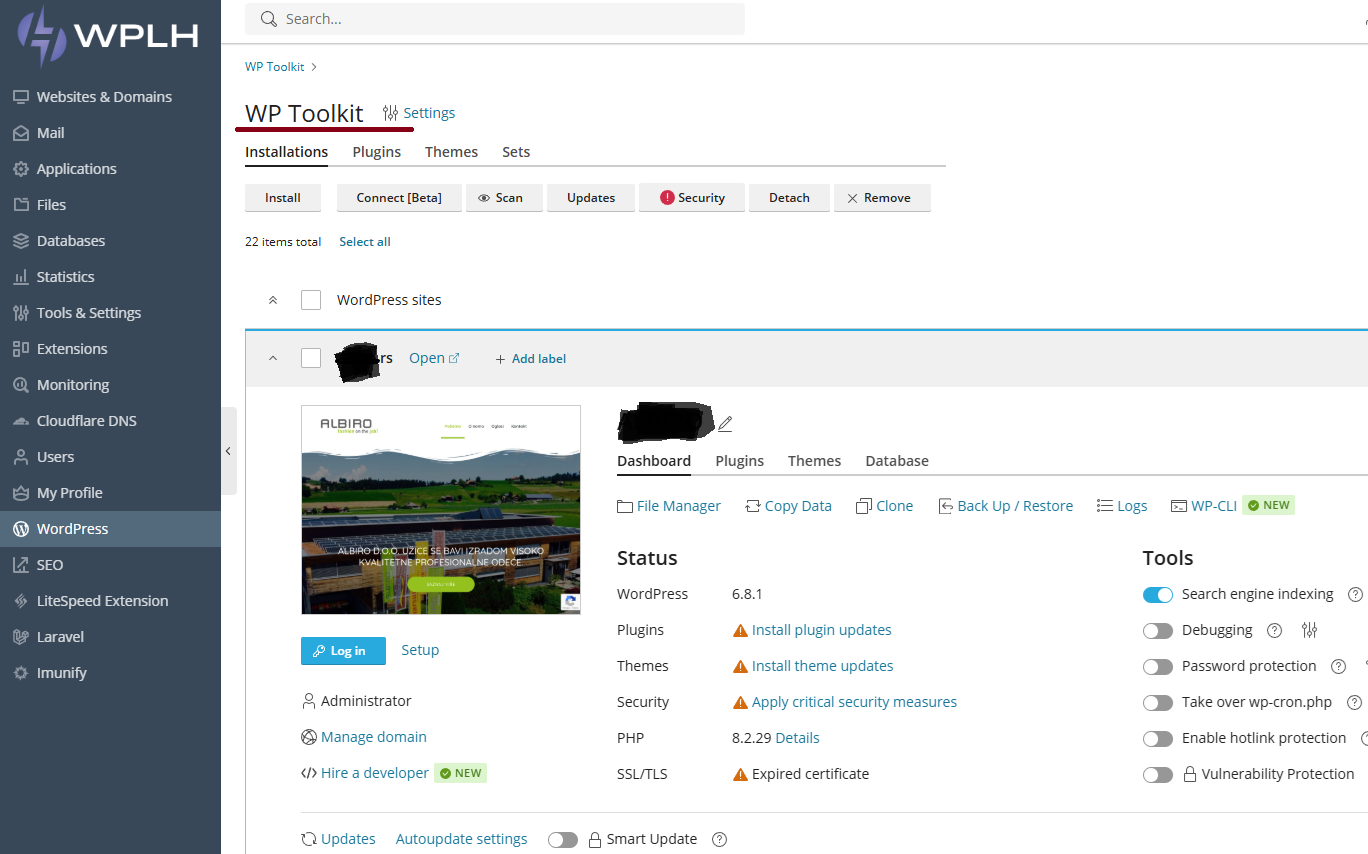Click the Databases stack icon

point(20,241)
